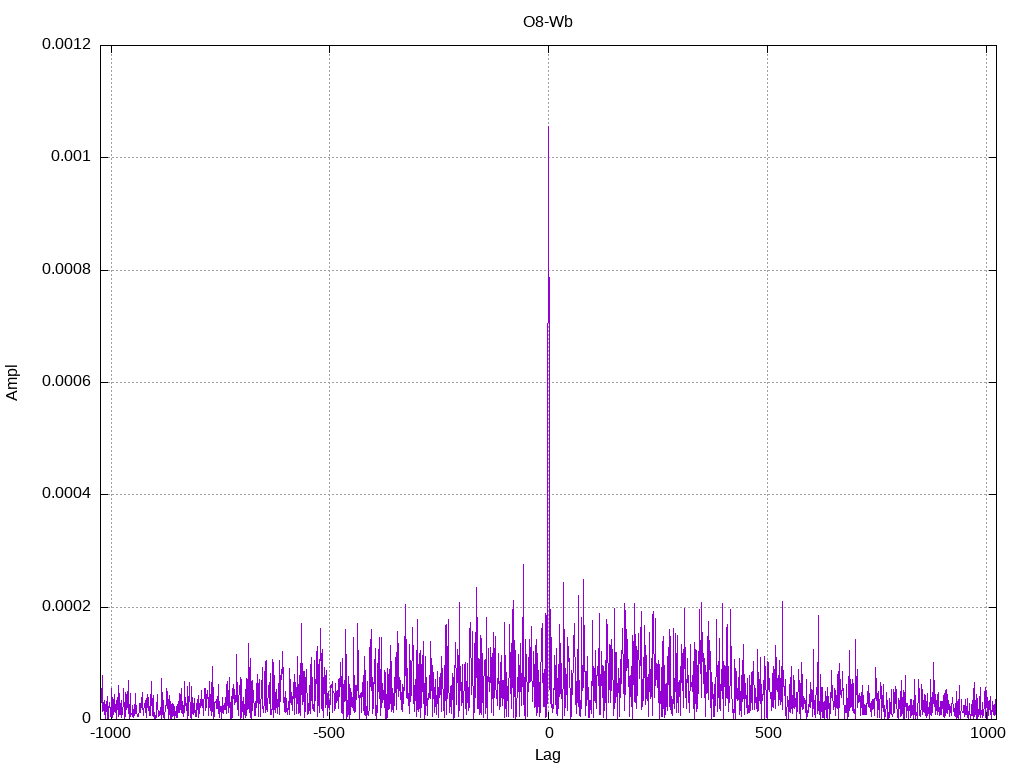Click x-axis tick label -1000
Image resolution: width=1024 pixels, height=768 pixels.
pyautogui.click(x=110, y=733)
